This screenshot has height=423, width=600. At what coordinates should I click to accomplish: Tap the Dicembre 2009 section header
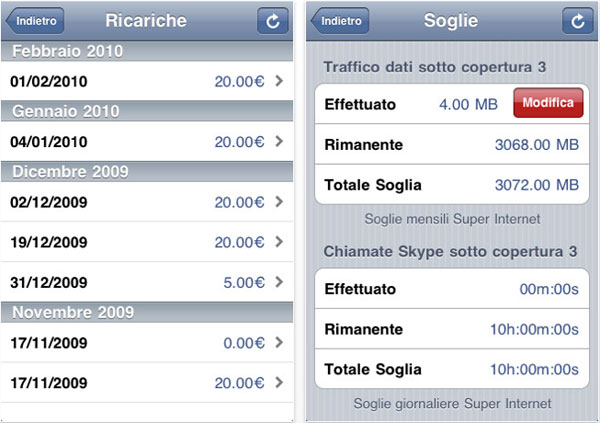click(148, 172)
